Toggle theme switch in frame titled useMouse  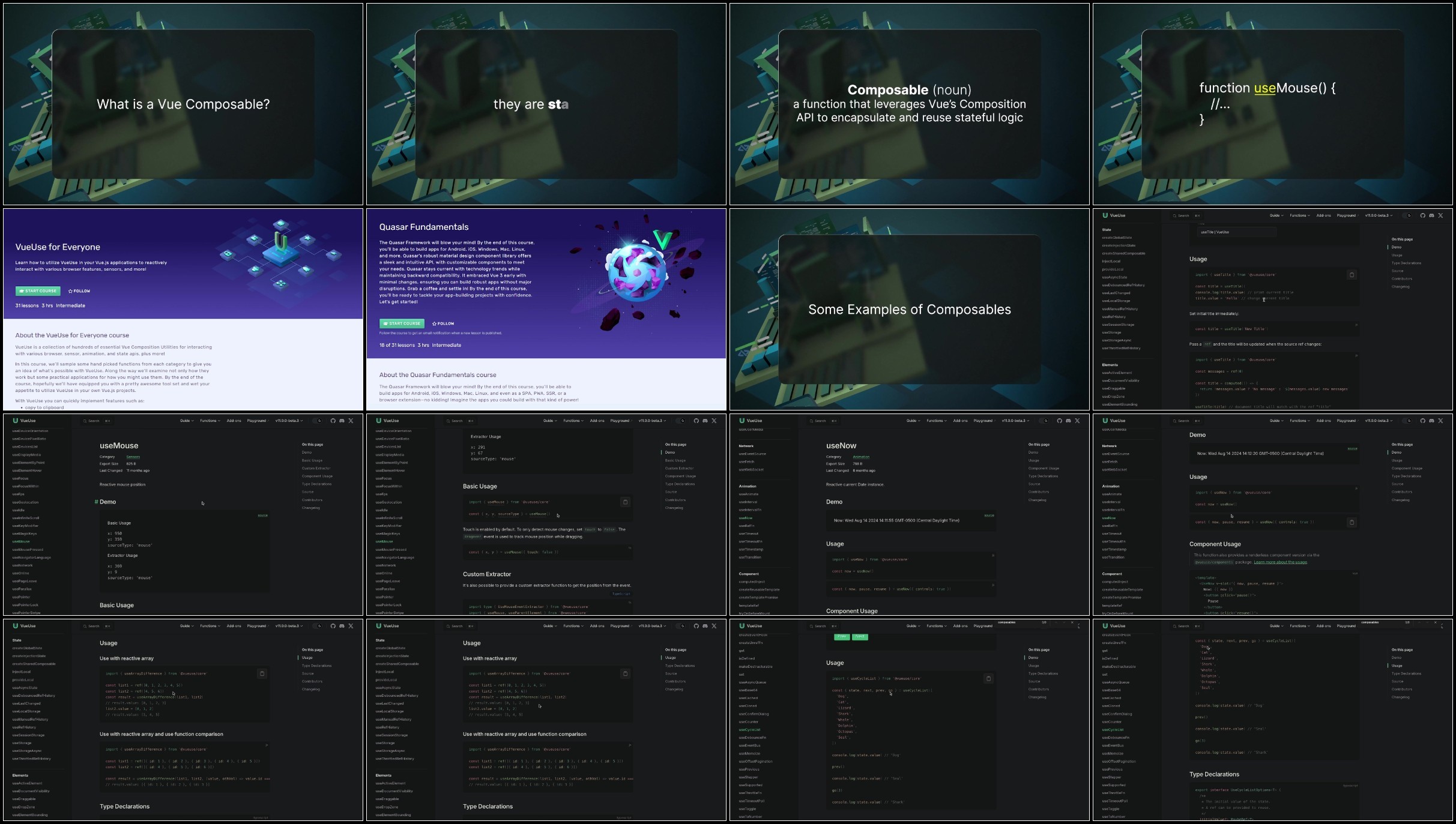point(317,421)
